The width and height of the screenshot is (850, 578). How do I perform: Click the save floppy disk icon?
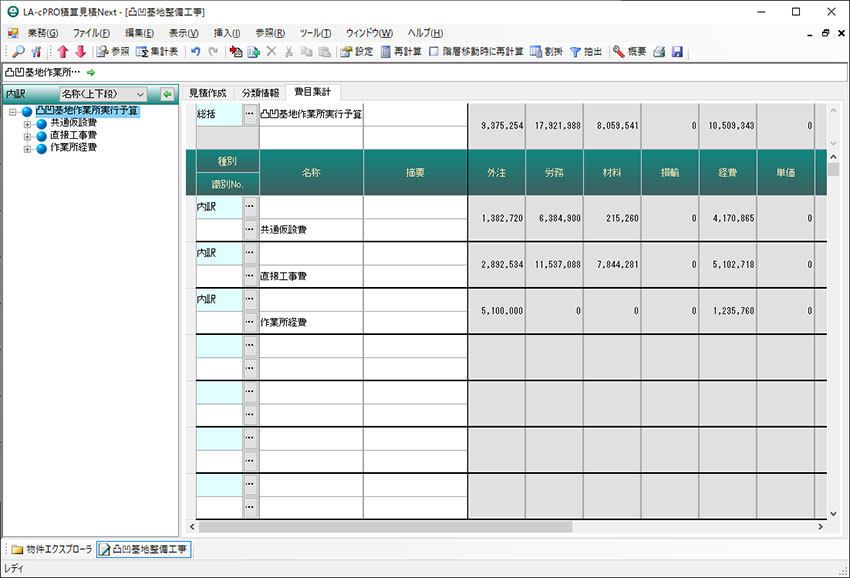tap(677, 51)
